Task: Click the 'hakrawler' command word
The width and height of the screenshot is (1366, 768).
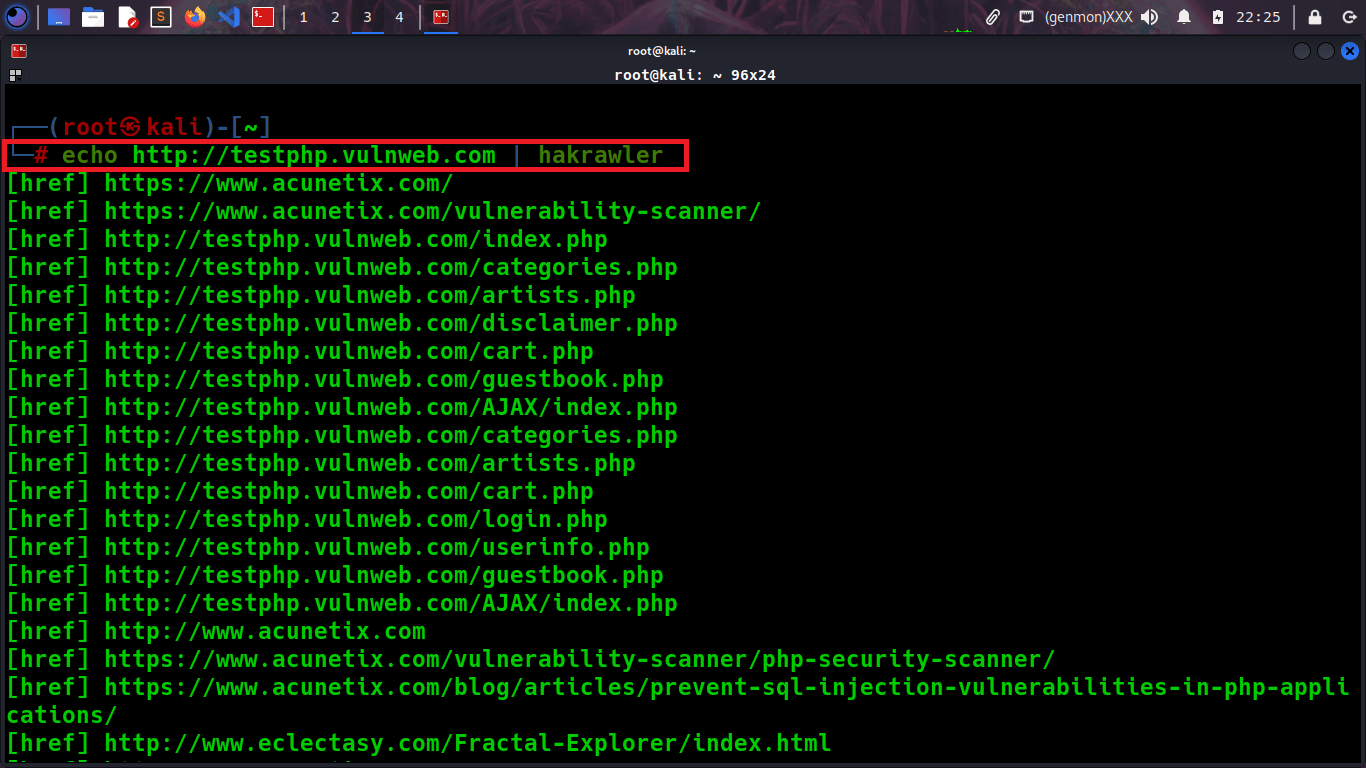Action: tap(601, 155)
